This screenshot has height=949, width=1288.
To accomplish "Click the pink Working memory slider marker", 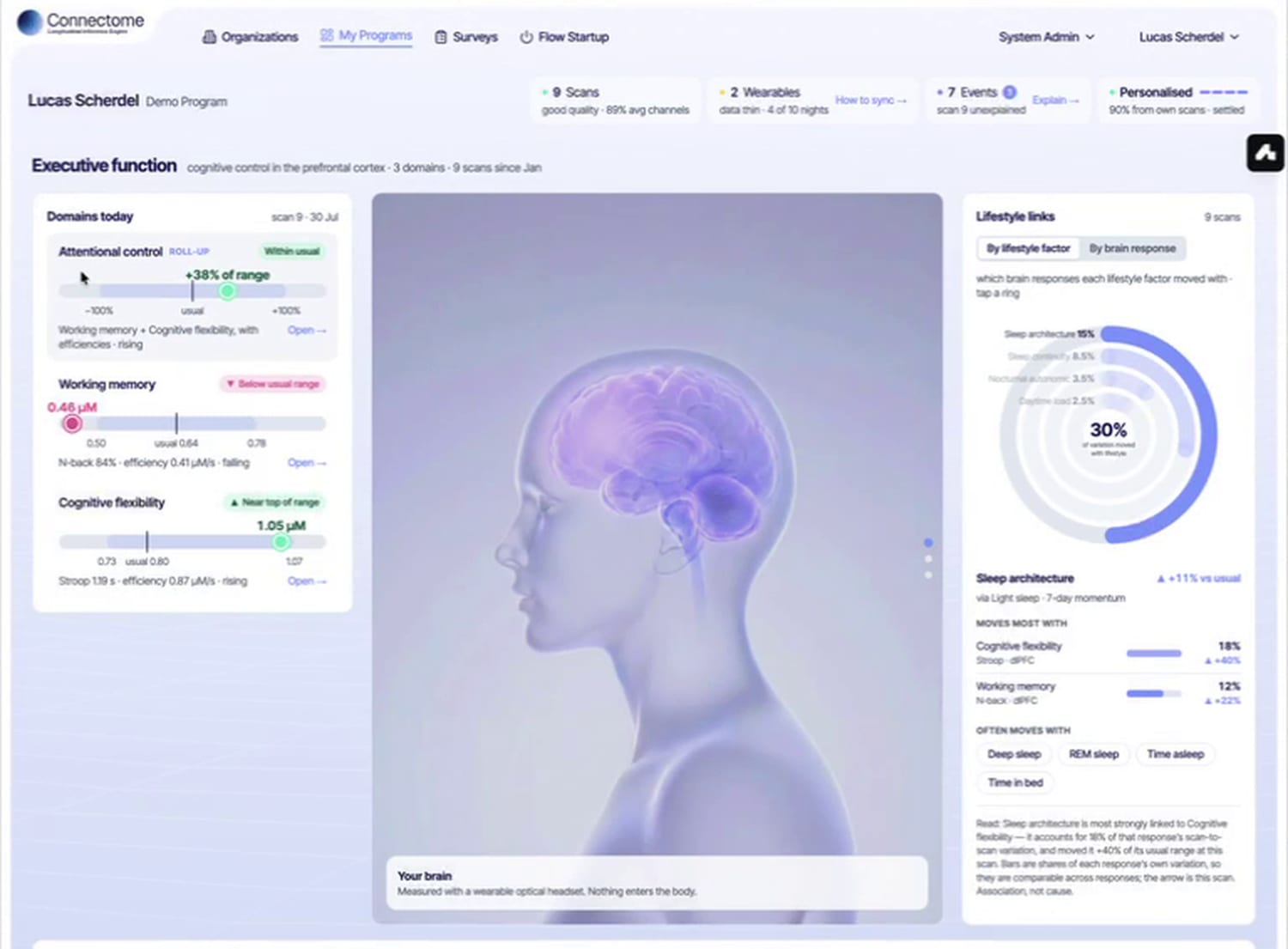I will (x=72, y=423).
